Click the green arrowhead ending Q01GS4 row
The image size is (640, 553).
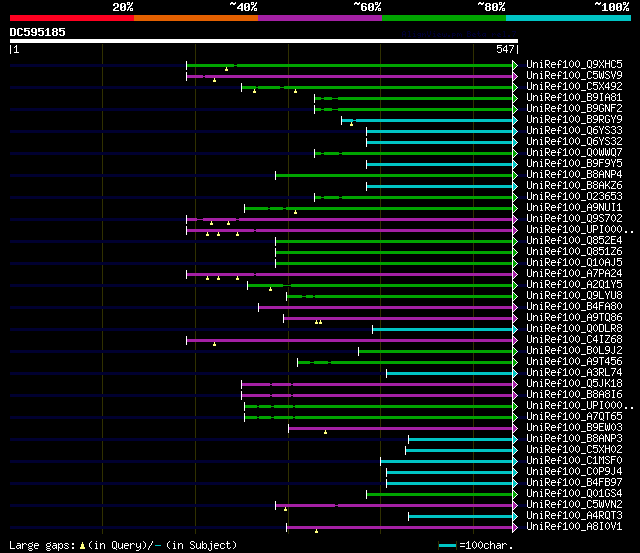point(515,495)
